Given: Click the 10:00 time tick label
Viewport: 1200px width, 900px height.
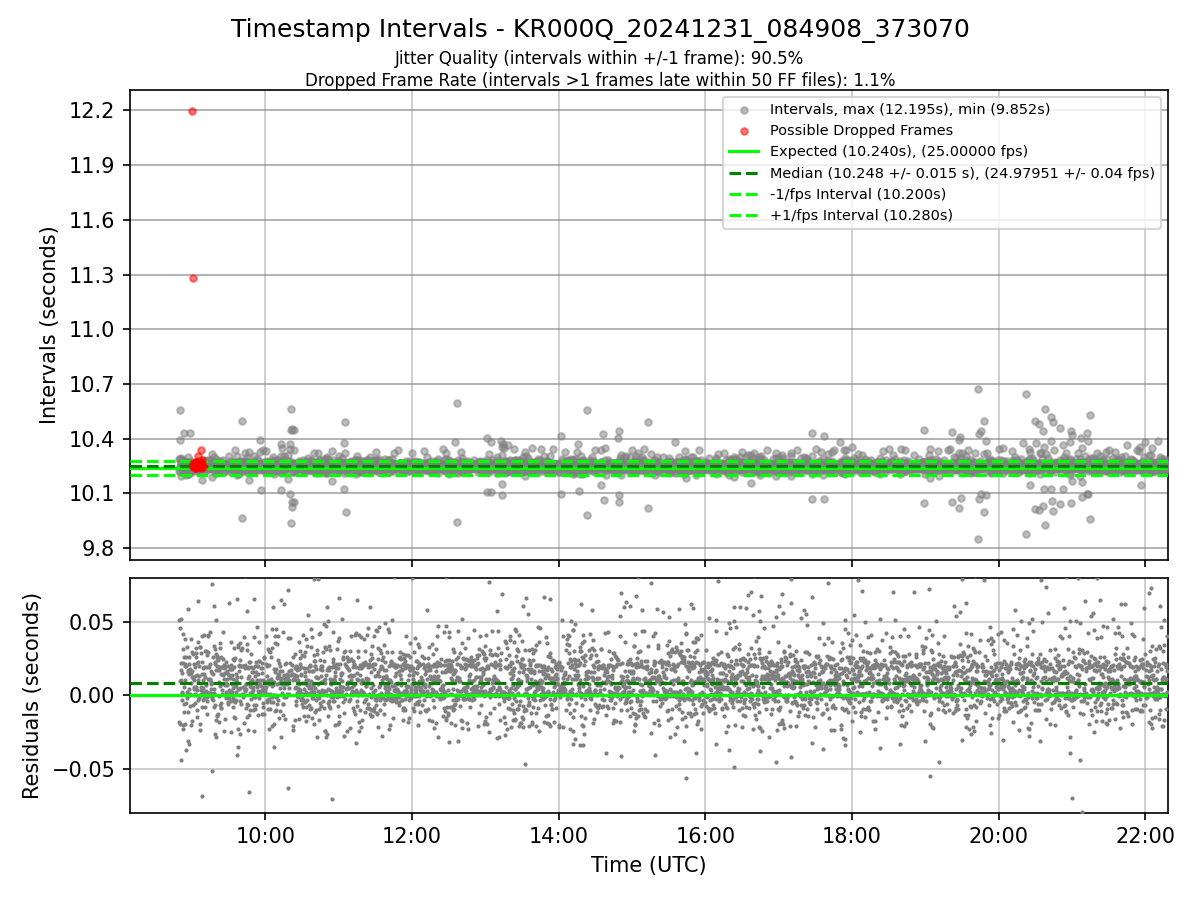Looking at the screenshot, I should click(265, 835).
